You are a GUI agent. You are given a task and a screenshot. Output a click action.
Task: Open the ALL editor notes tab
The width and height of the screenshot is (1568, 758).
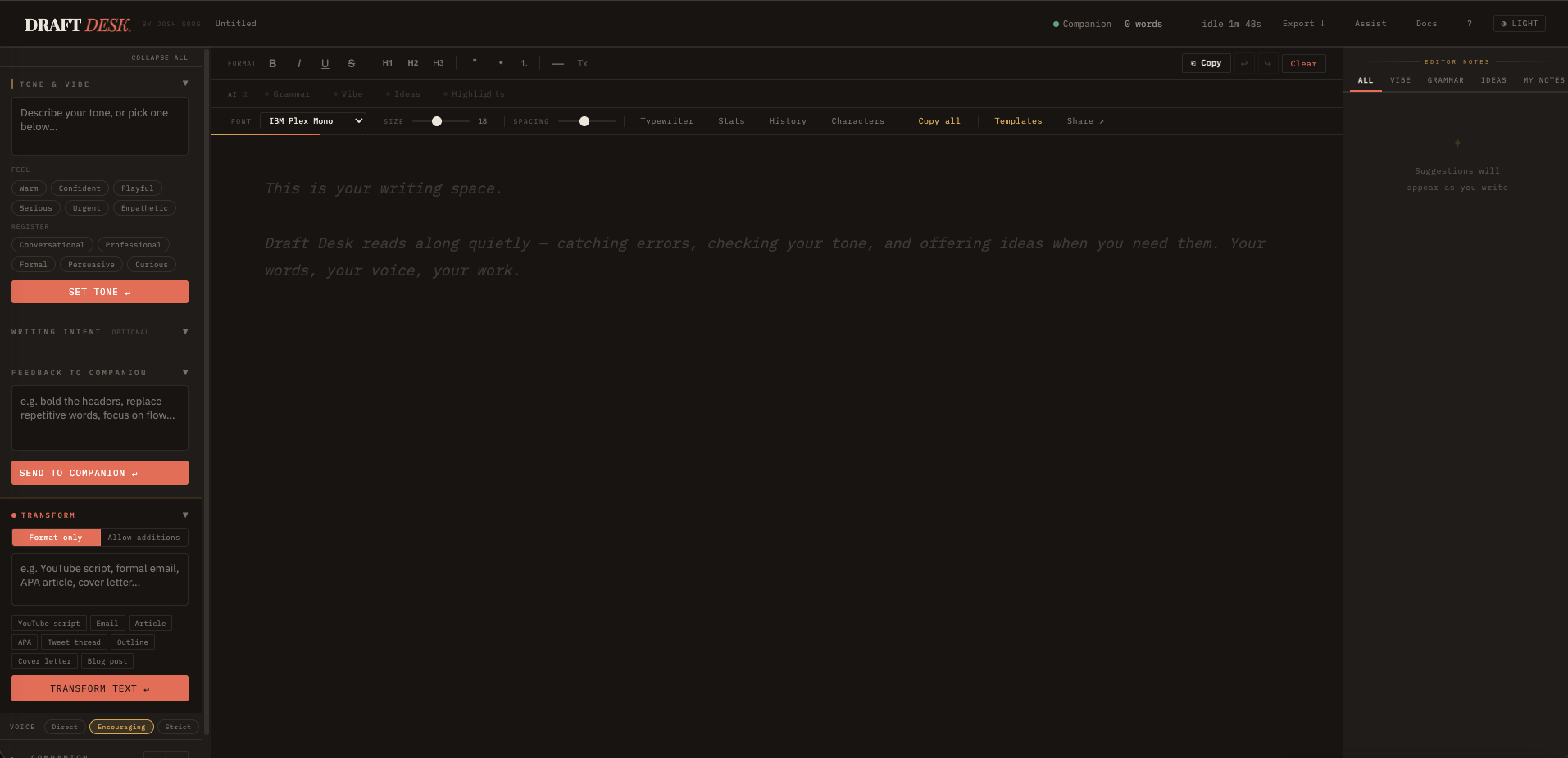click(1366, 80)
